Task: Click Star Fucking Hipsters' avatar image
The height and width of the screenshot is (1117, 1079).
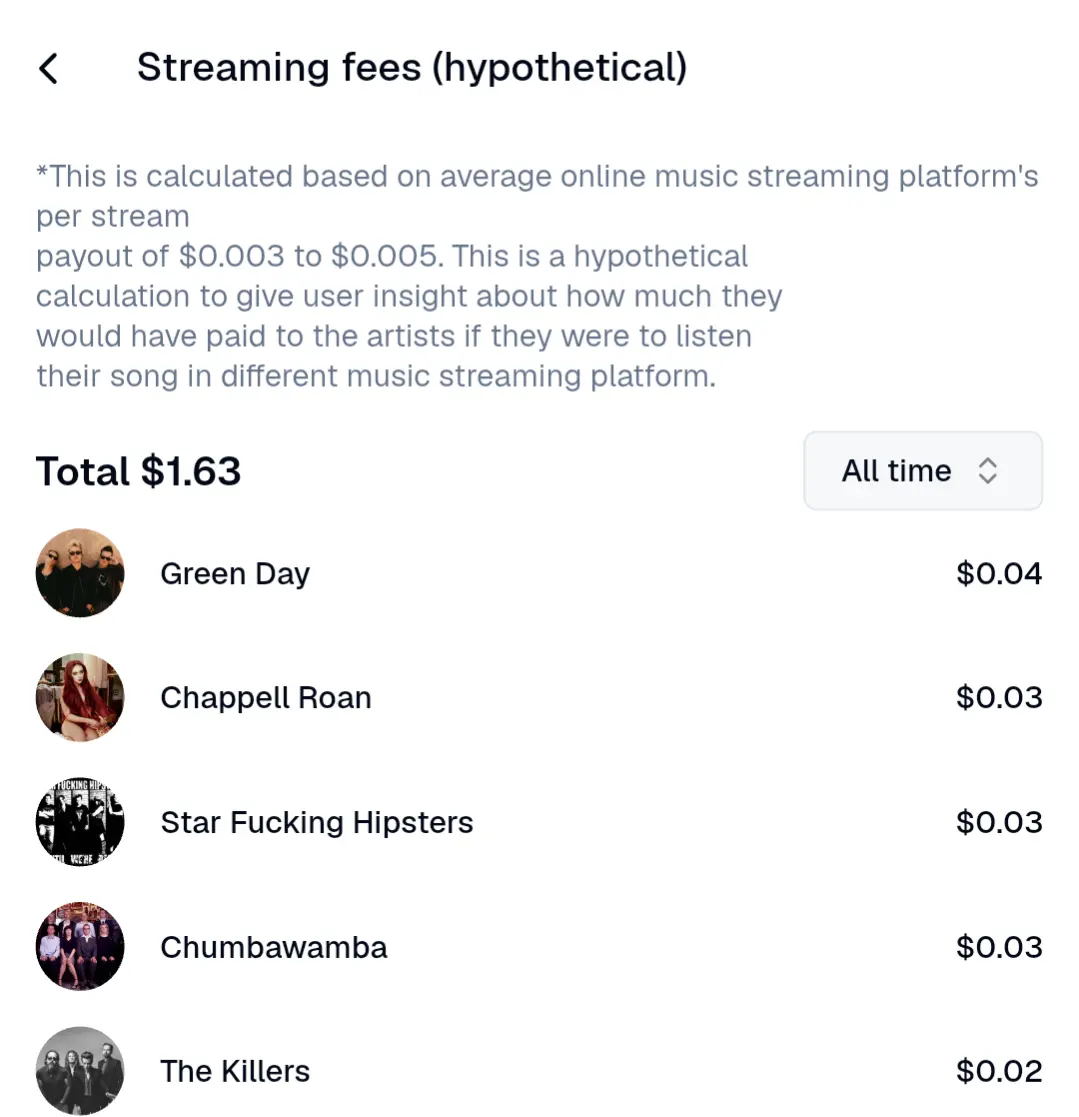Action: tap(80, 822)
